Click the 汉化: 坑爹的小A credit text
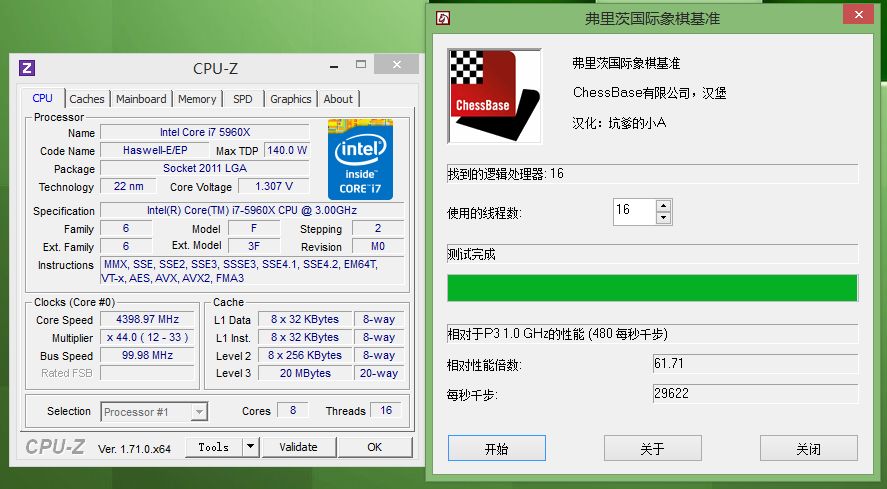Viewport: 887px width, 489px height. (x=619, y=123)
